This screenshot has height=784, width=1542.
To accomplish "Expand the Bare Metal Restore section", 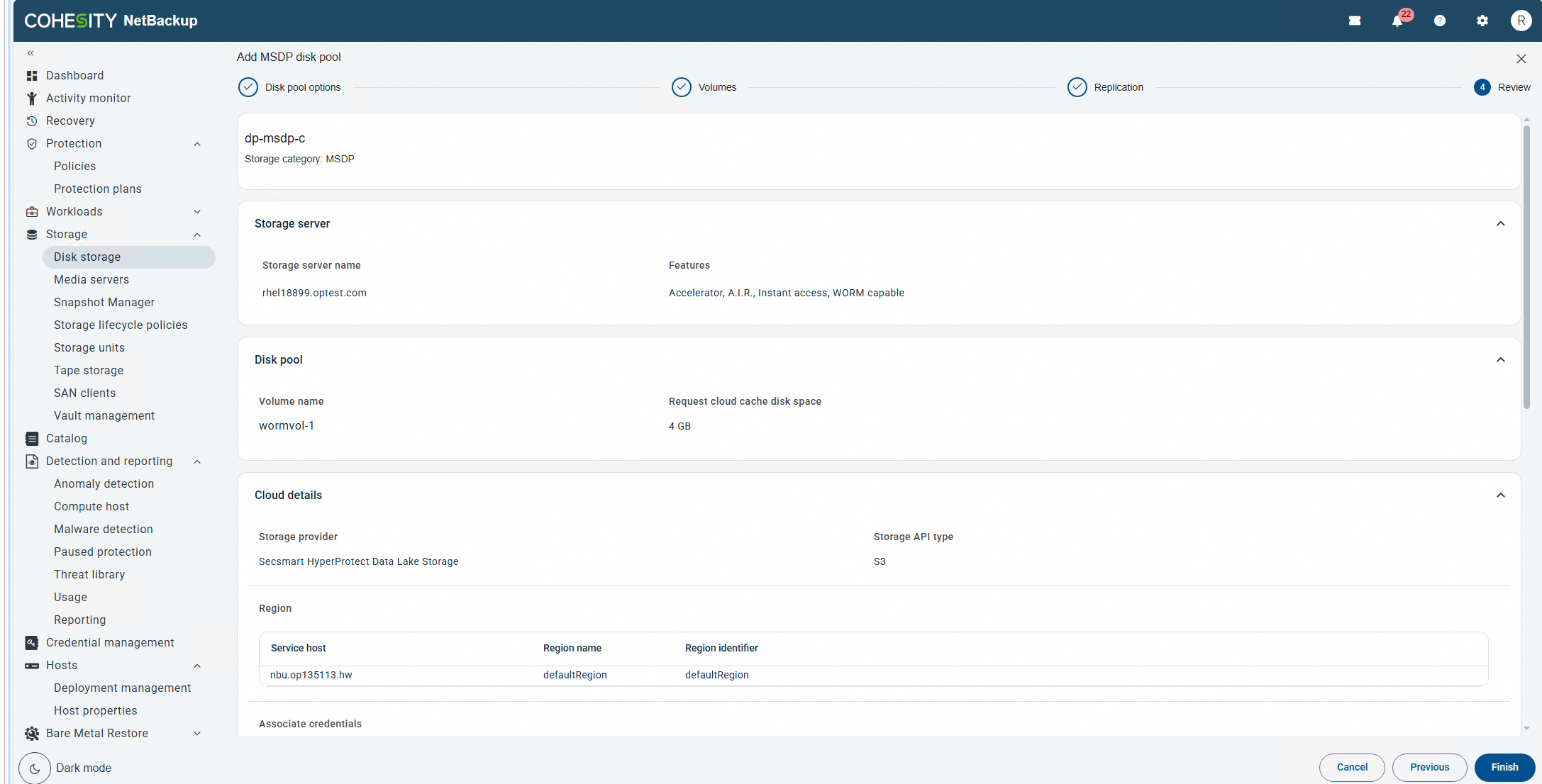I will tap(197, 733).
